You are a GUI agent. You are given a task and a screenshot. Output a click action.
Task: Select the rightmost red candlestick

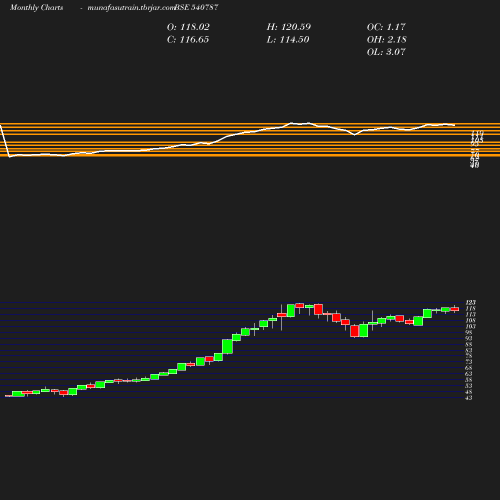click(x=455, y=309)
